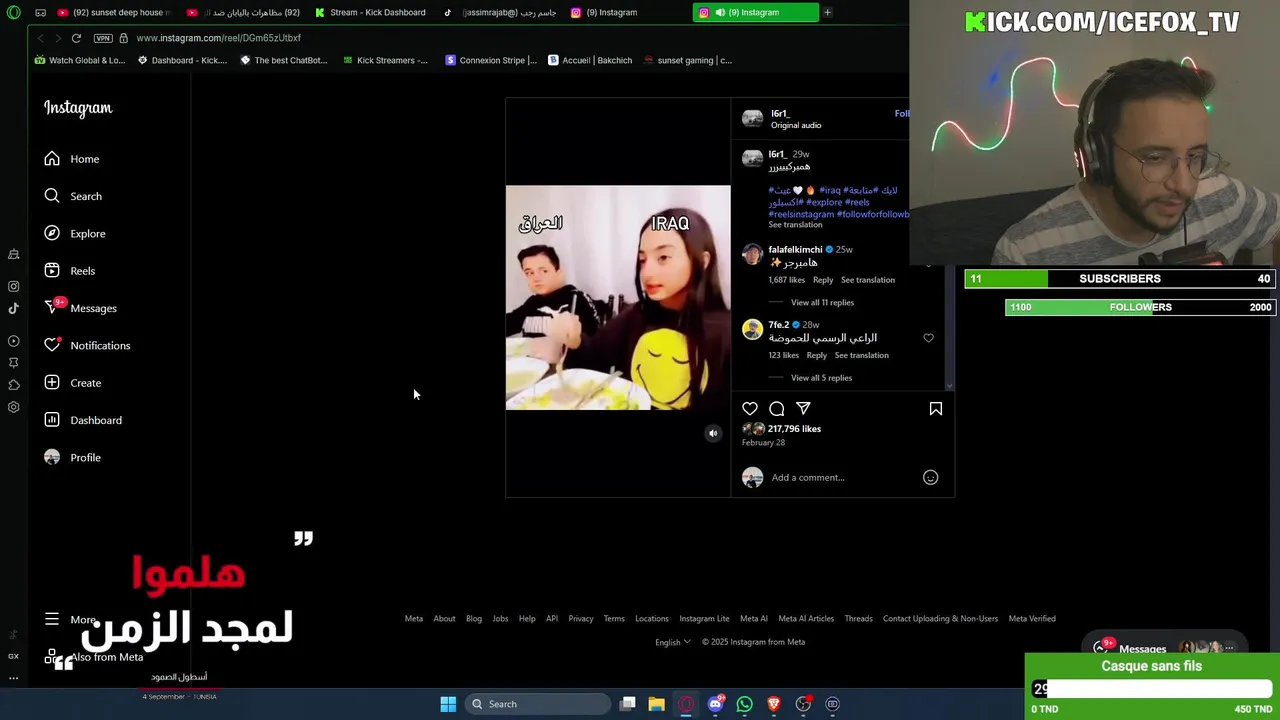Toggle the browser VPN badge
The height and width of the screenshot is (720, 1280).
coord(103,38)
